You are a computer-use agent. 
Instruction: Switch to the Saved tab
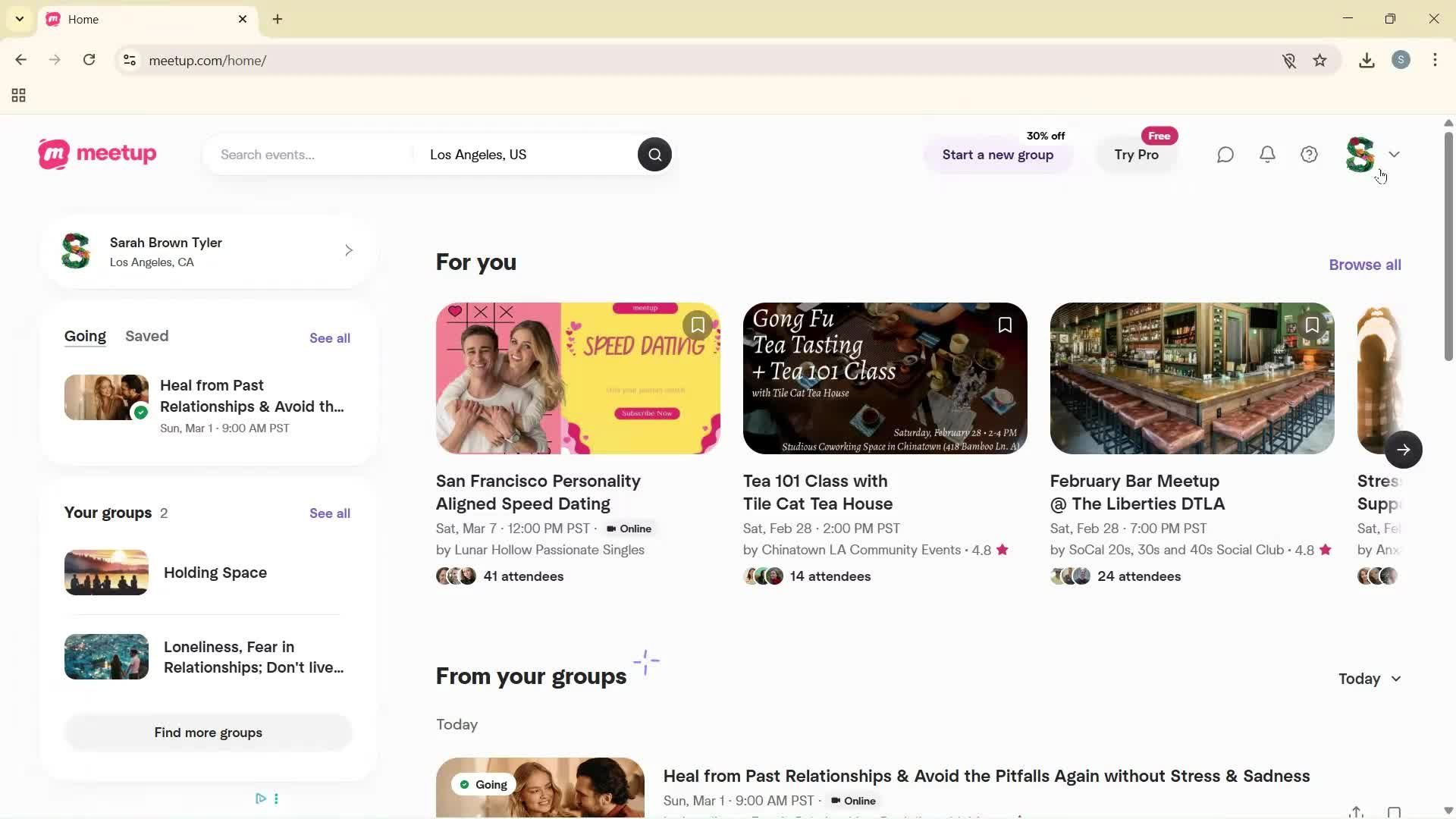tap(146, 336)
